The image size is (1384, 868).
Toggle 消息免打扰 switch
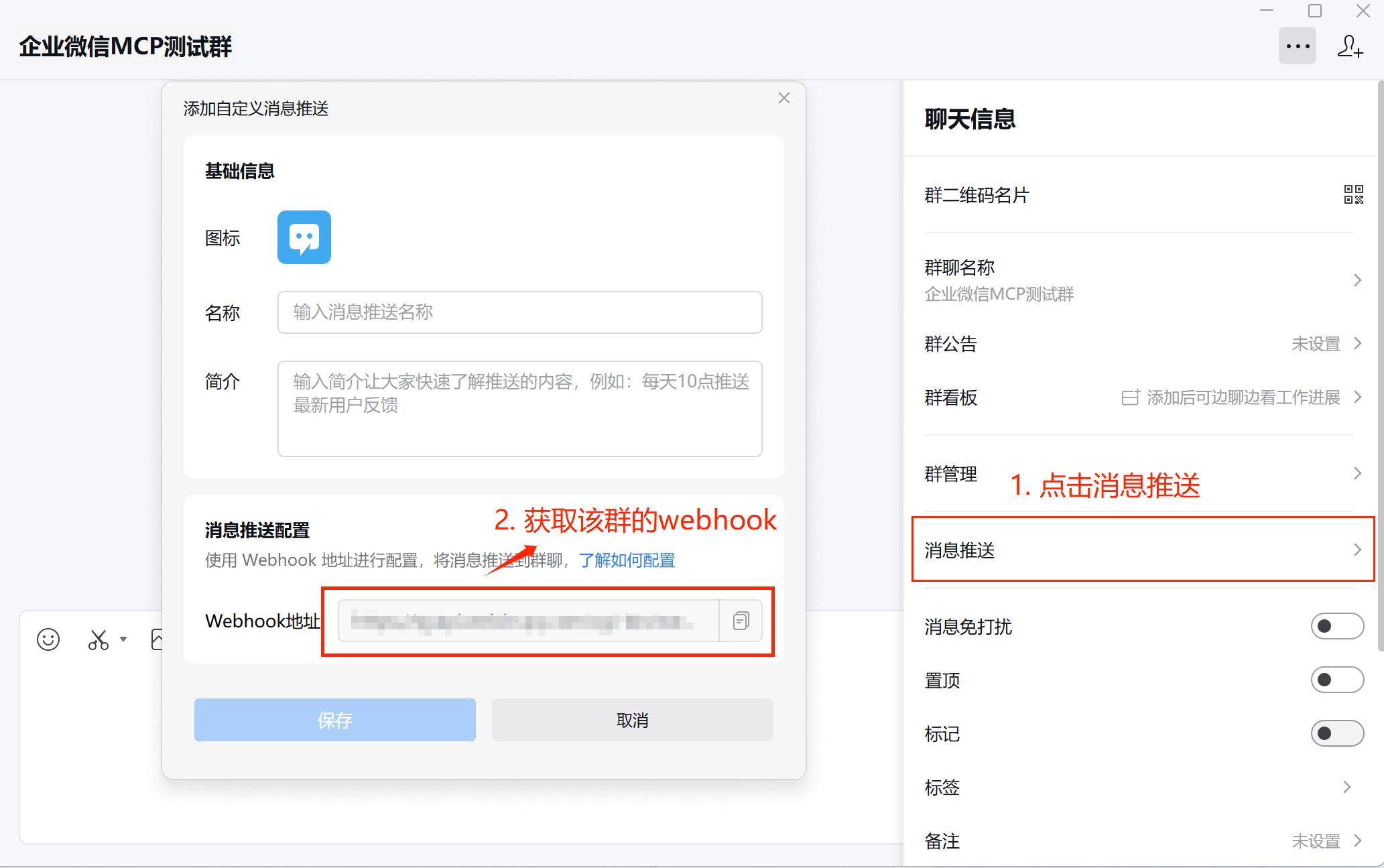point(1336,626)
